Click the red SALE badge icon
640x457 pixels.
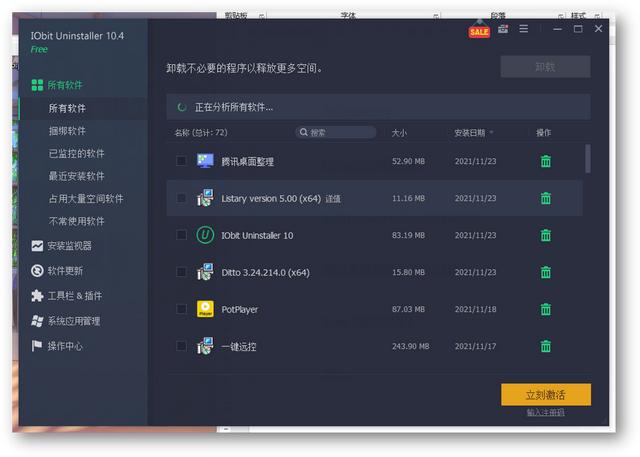pyautogui.click(x=479, y=32)
